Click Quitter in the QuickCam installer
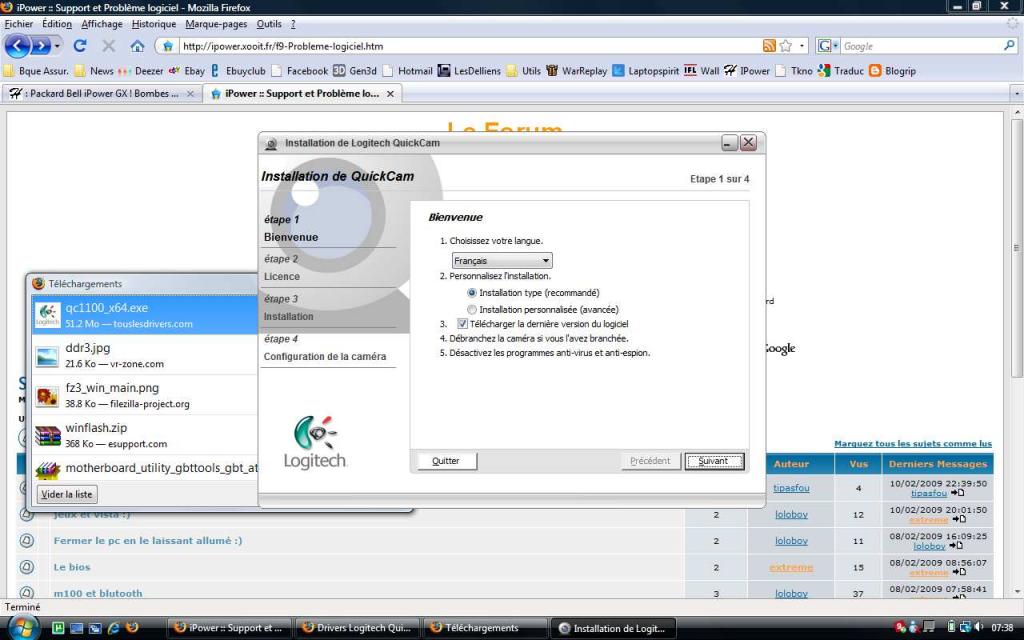 pyautogui.click(x=447, y=461)
